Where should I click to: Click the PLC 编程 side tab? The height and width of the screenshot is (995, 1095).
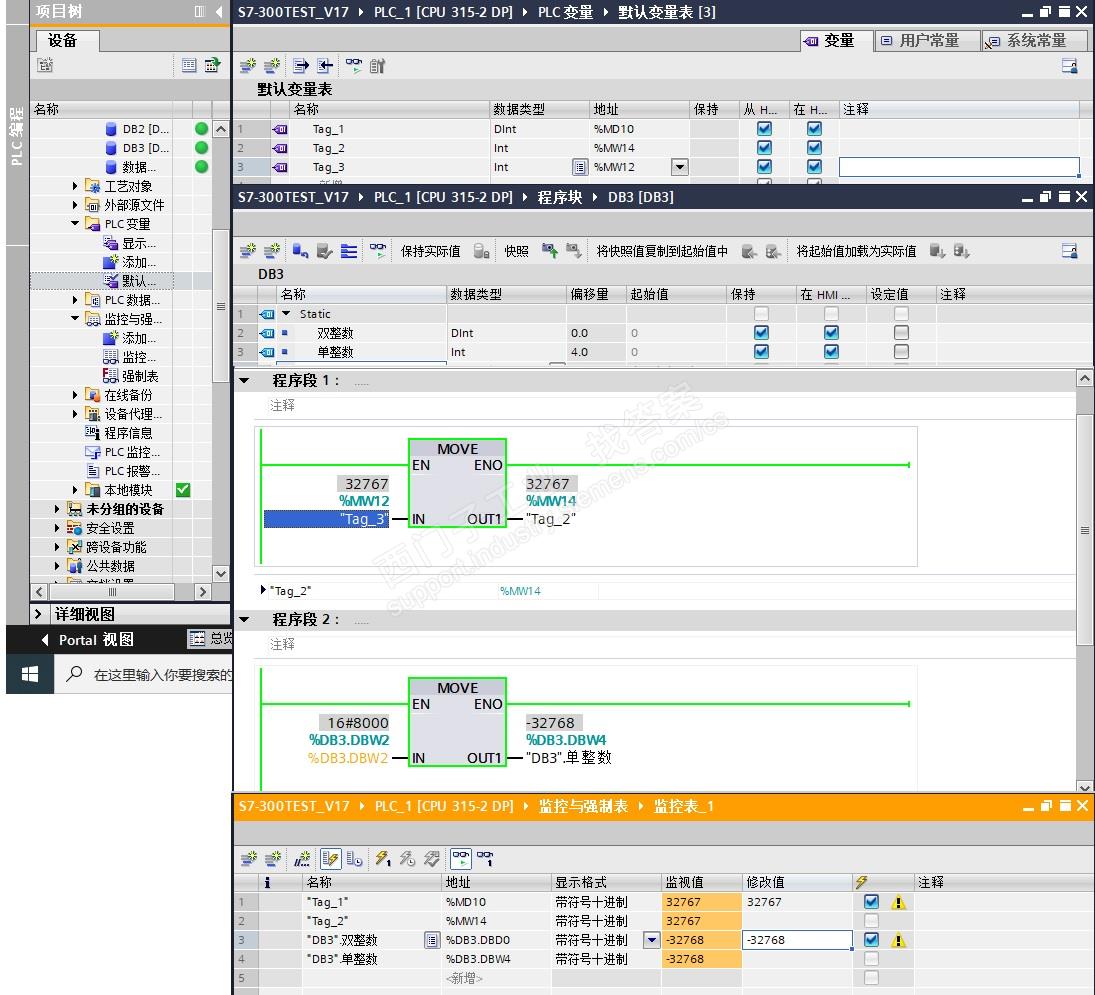click(17, 135)
